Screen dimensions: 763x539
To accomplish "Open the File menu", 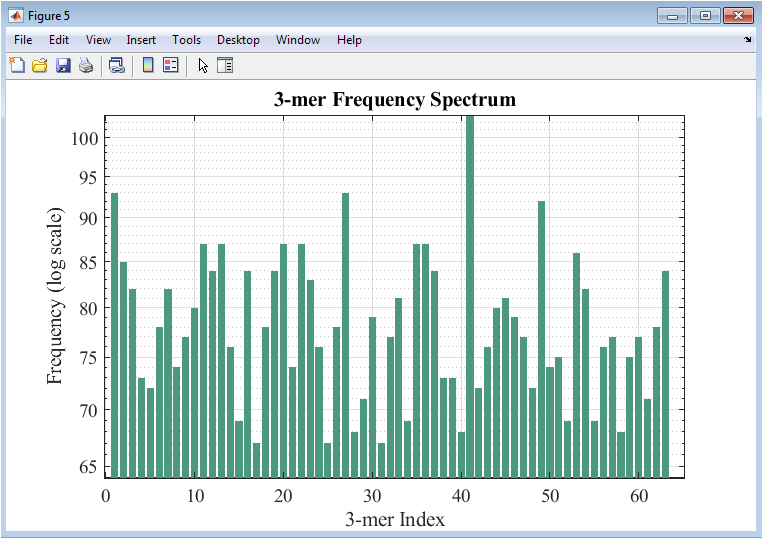I will [x=23, y=40].
